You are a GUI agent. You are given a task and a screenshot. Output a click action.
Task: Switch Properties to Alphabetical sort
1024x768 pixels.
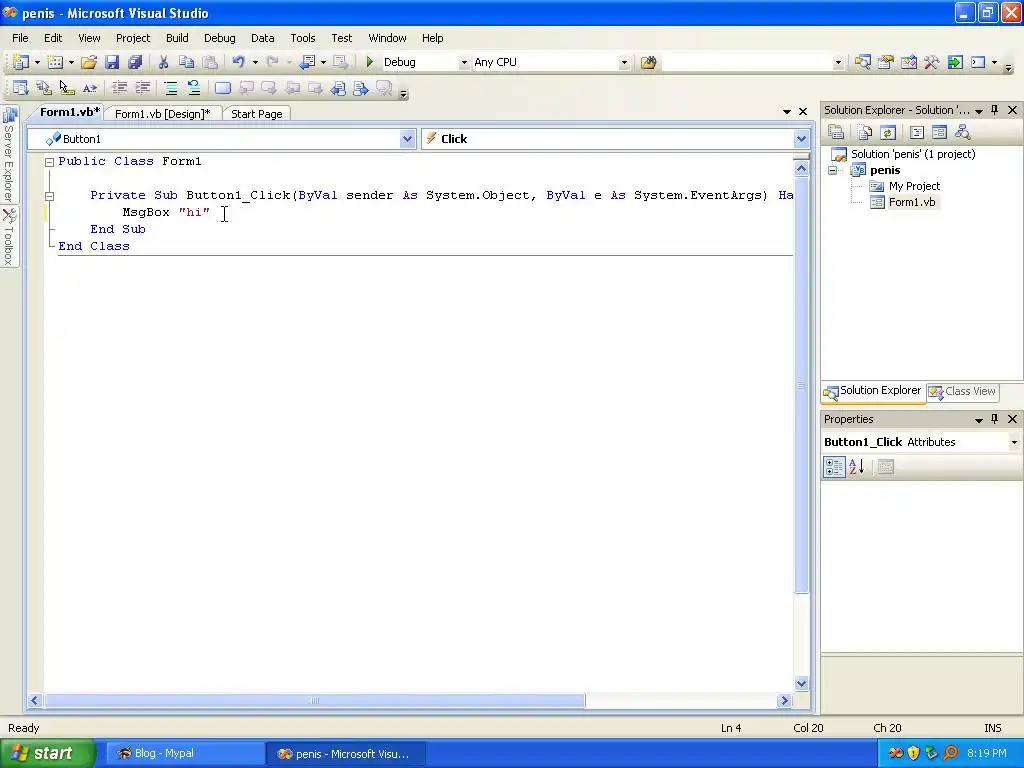(x=857, y=466)
